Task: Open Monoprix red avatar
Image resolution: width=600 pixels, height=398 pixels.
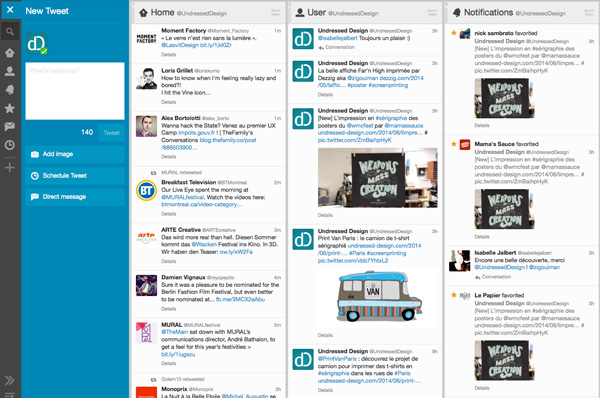Action: tap(147, 392)
